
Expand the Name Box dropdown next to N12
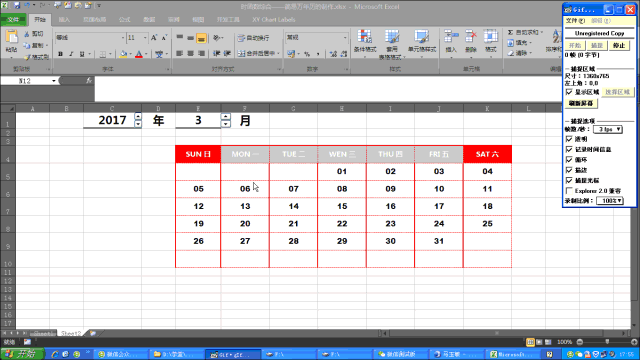[53, 81]
